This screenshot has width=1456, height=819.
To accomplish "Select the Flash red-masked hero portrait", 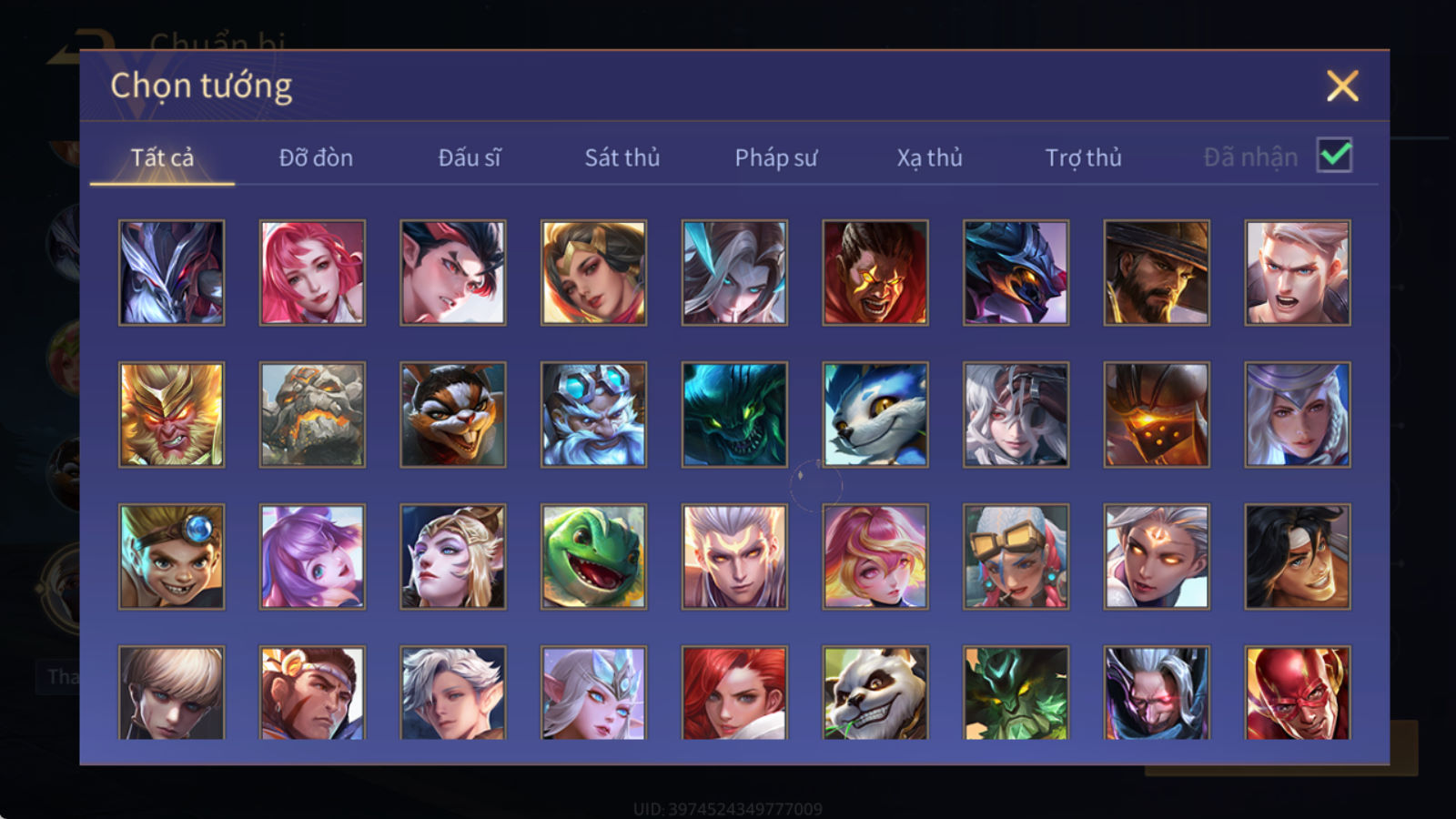I will click(1297, 693).
